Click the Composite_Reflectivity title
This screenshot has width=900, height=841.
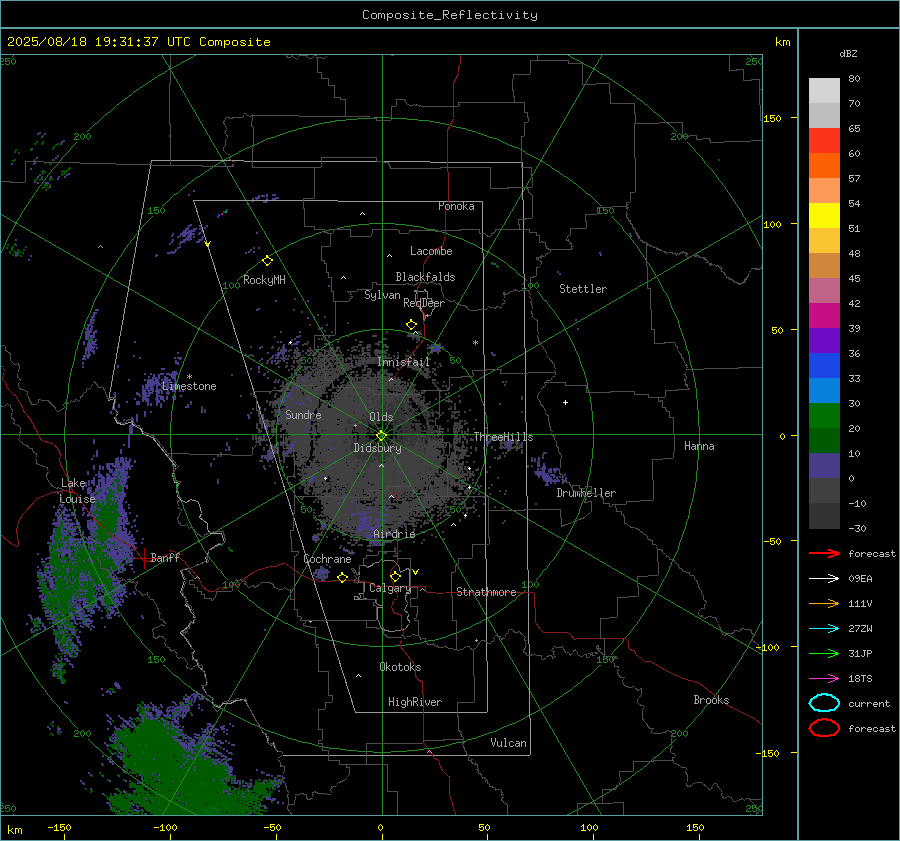coord(450,15)
